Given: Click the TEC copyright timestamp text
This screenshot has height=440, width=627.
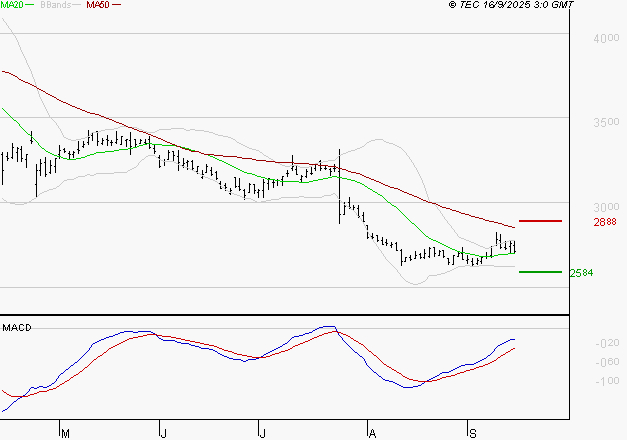Looking at the screenshot, I should click(511, 6).
